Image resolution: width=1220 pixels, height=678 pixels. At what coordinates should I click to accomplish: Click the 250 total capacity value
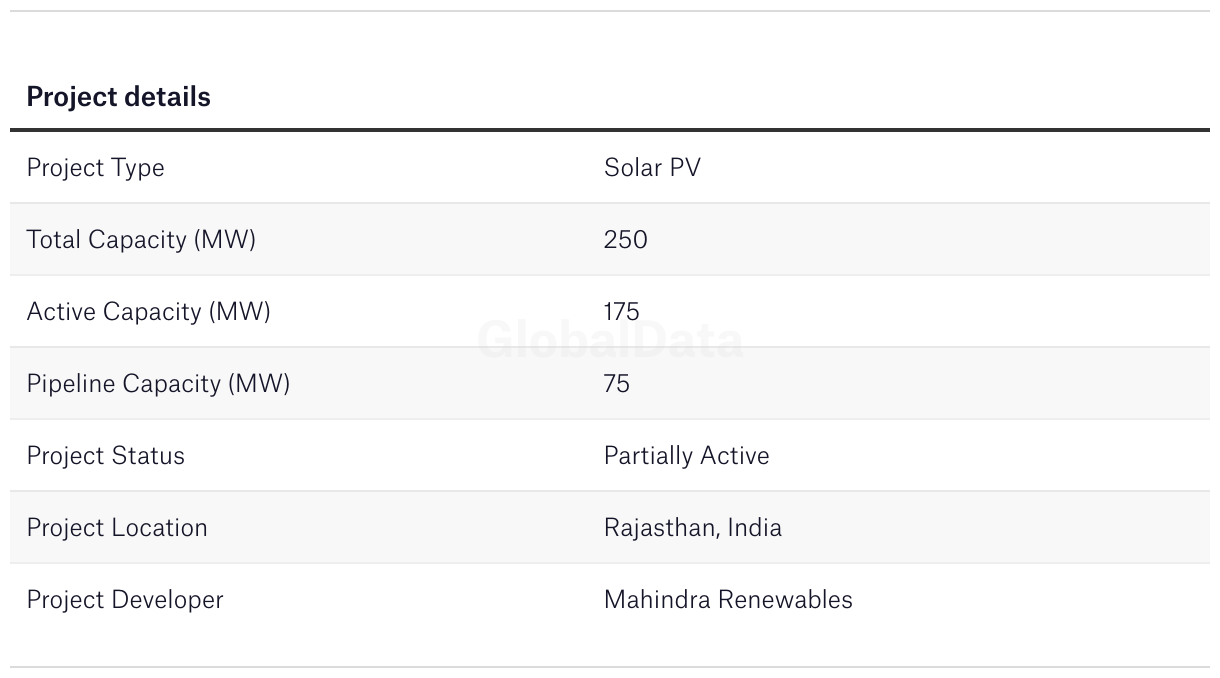click(x=626, y=240)
